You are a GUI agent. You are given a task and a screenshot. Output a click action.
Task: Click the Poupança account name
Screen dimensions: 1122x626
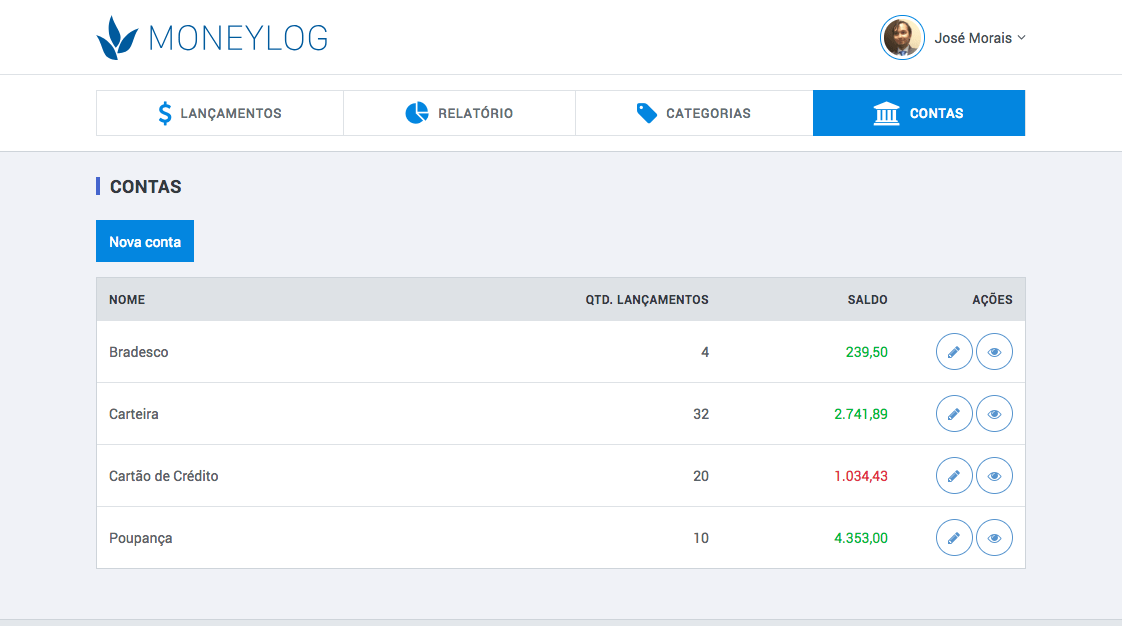click(140, 538)
